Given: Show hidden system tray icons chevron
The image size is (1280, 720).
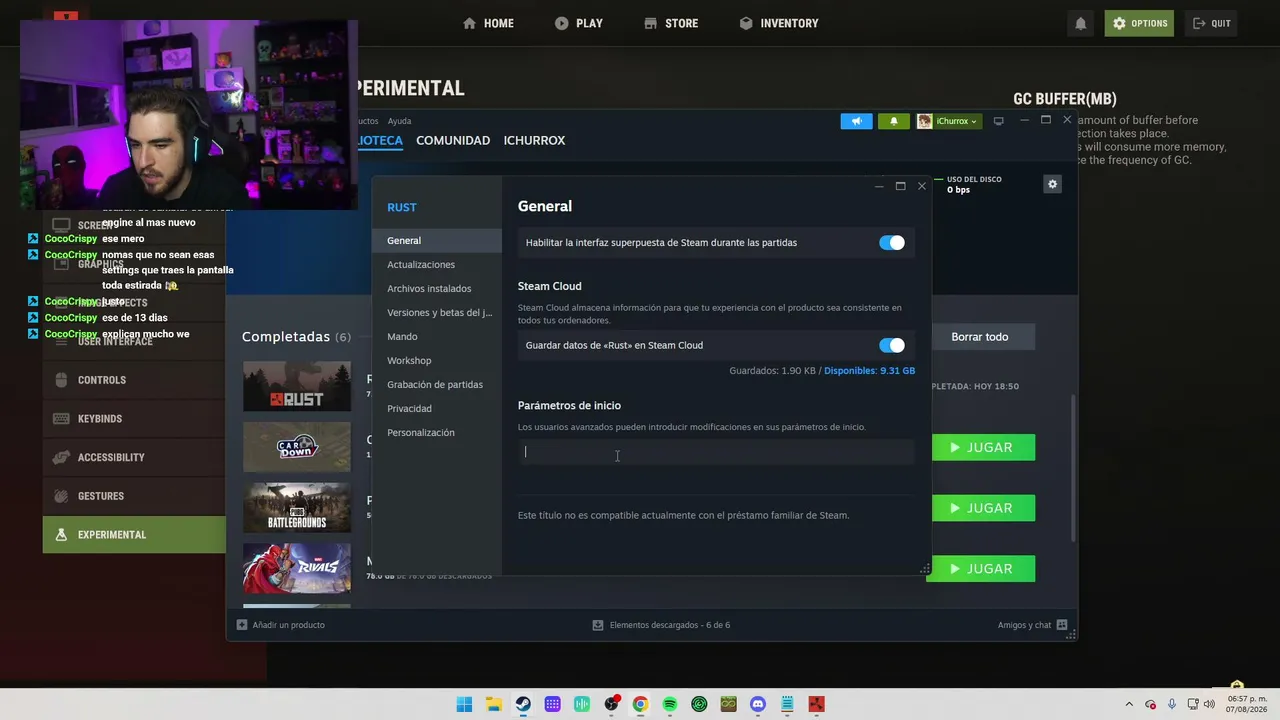Looking at the screenshot, I should pos(1129,704).
